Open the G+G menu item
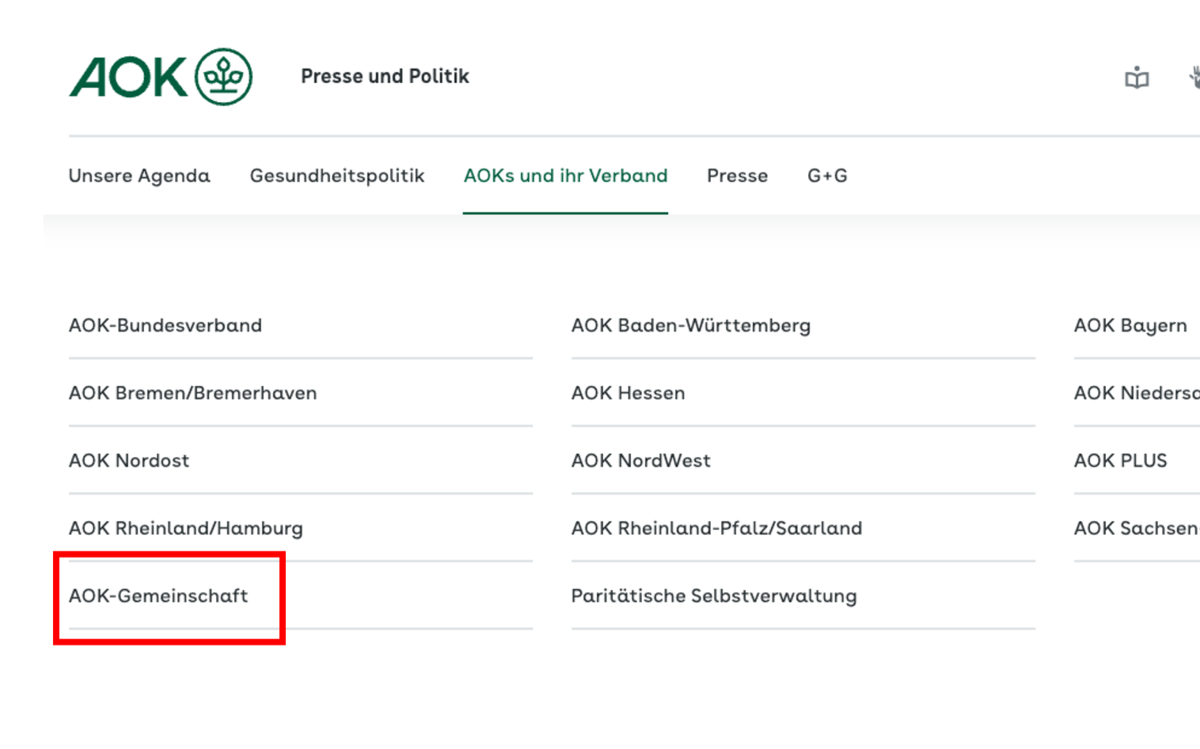Image resolution: width=1200 pixels, height=749 pixels. click(x=827, y=176)
